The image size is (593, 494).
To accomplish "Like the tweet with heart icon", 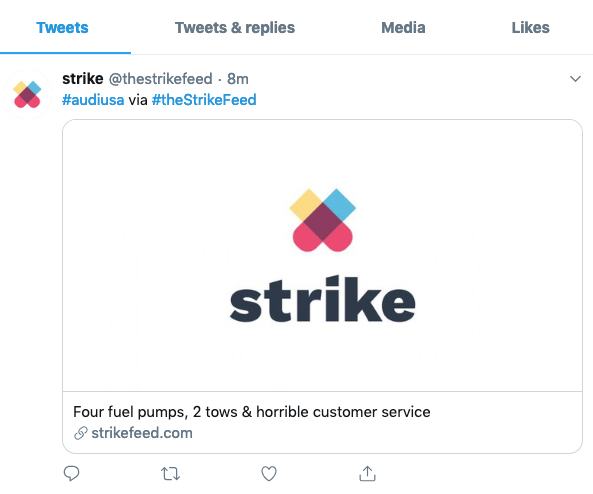I will (x=269, y=474).
